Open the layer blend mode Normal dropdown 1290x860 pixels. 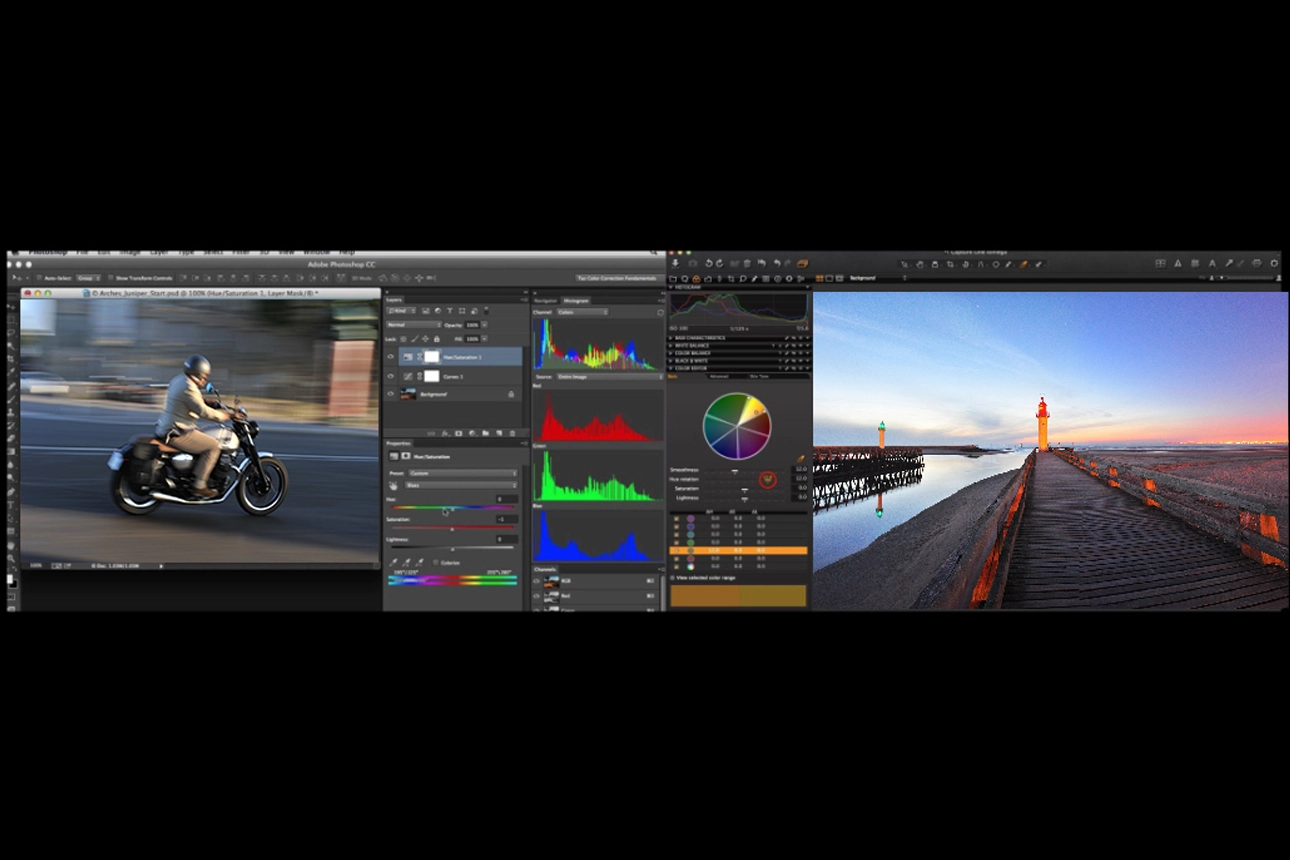pos(414,325)
